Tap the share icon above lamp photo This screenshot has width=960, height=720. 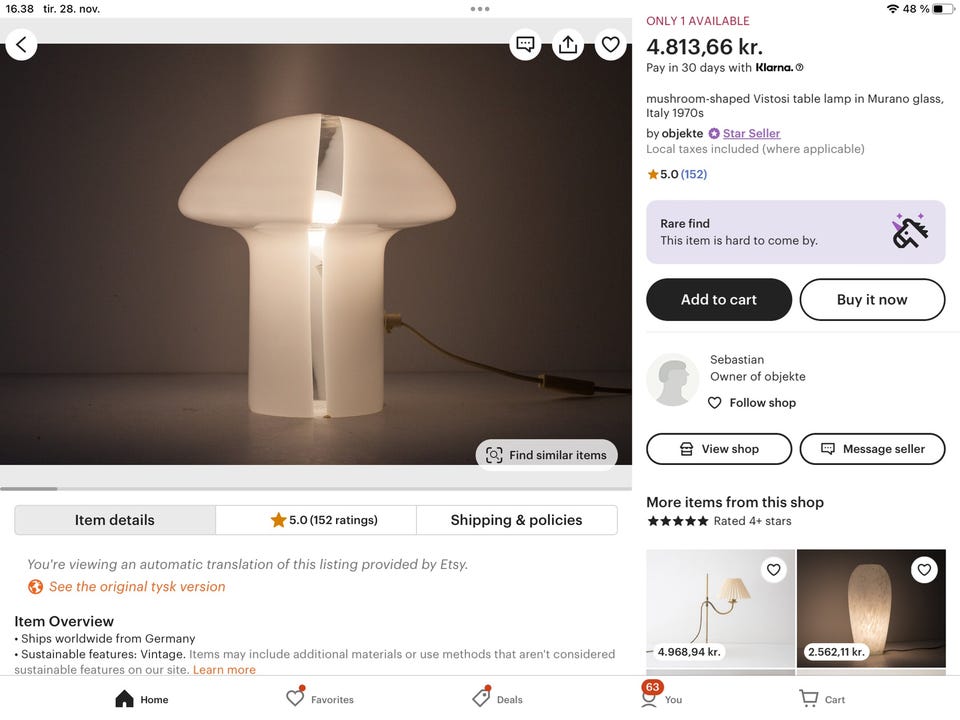pyautogui.click(x=568, y=44)
